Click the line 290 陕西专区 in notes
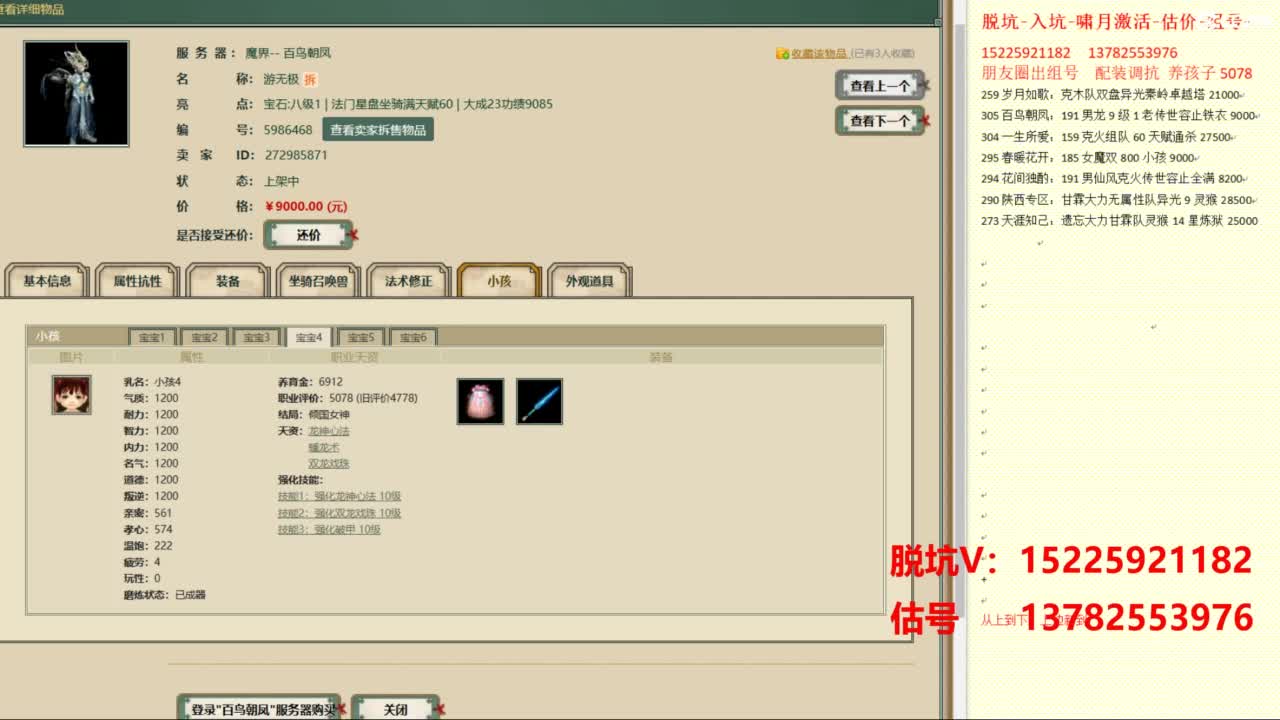The width and height of the screenshot is (1280, 720). pos(1120,200)
